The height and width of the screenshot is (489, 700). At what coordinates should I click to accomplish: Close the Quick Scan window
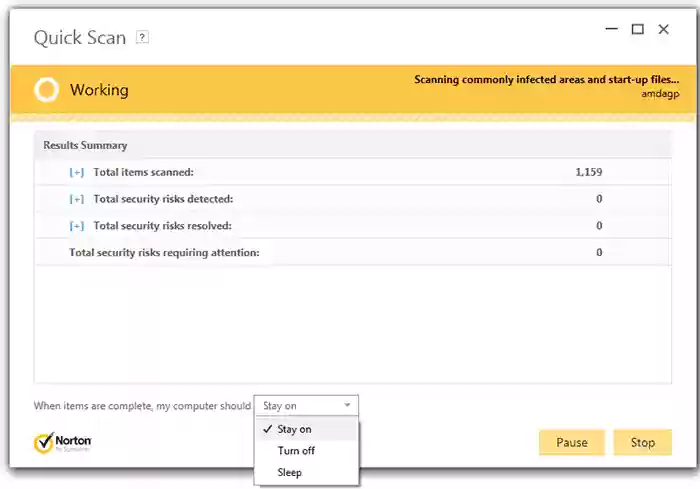[x=664, y=29]
